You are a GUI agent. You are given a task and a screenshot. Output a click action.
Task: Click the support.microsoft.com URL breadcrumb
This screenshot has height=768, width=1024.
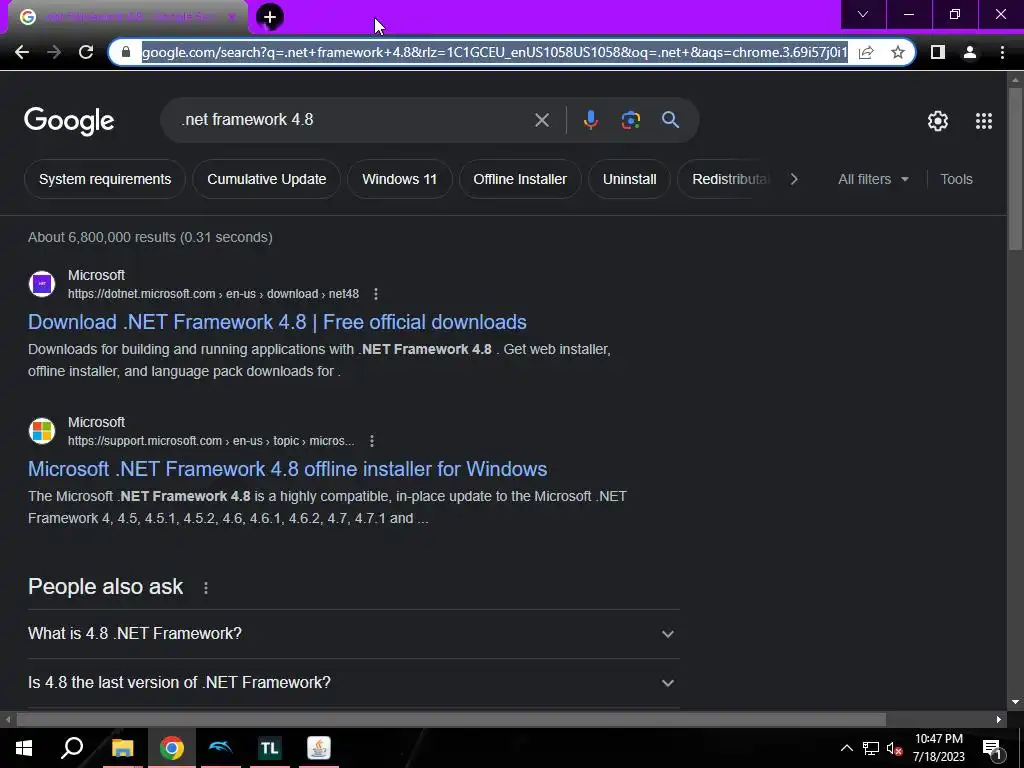pyautogui.click(x=211, y=441)
